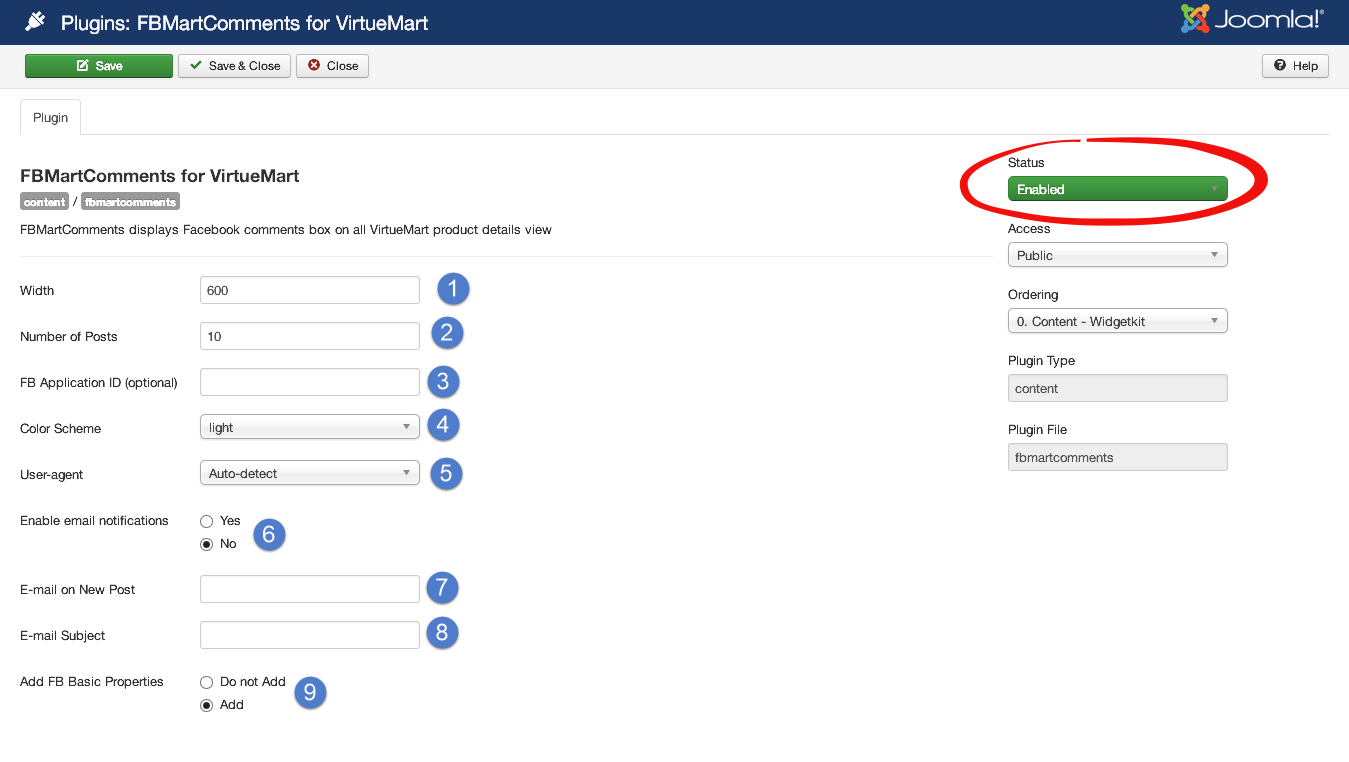Open the Access Public dropdown
1349x762 pixels.
click(x=1117, y=255)
